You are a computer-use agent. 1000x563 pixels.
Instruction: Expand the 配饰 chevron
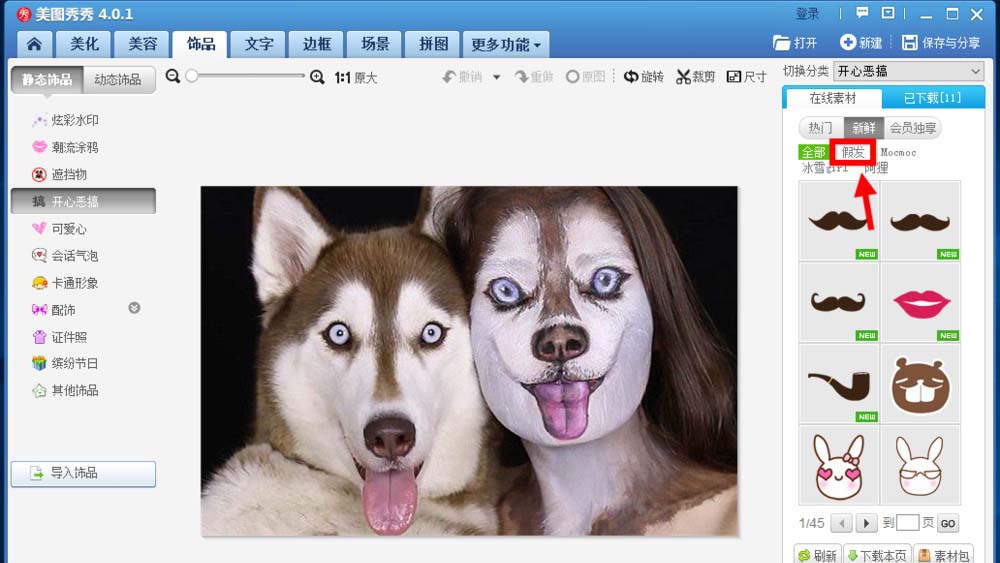[134, 308]
